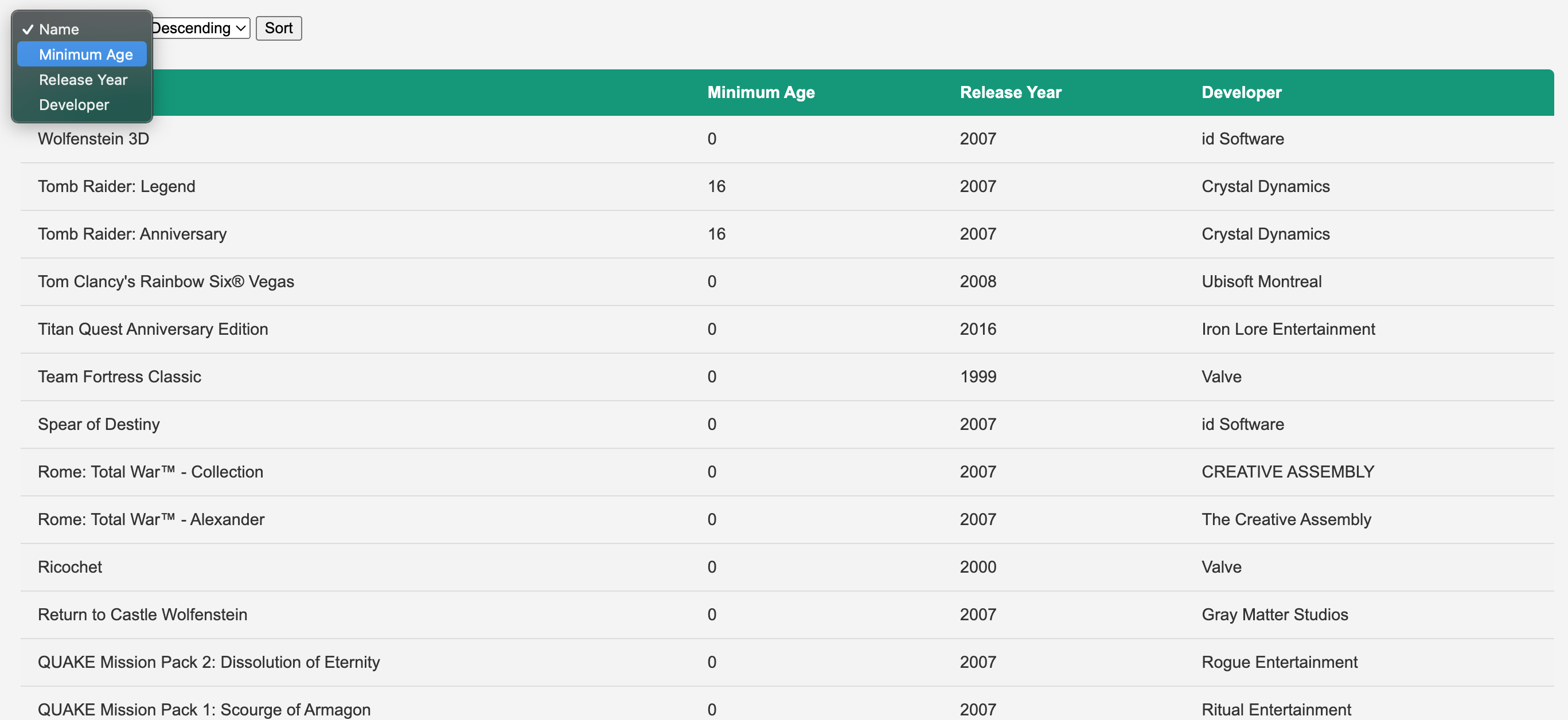Click Tom Clancy's Rainbow Six Vegas name

click(166, 281)
